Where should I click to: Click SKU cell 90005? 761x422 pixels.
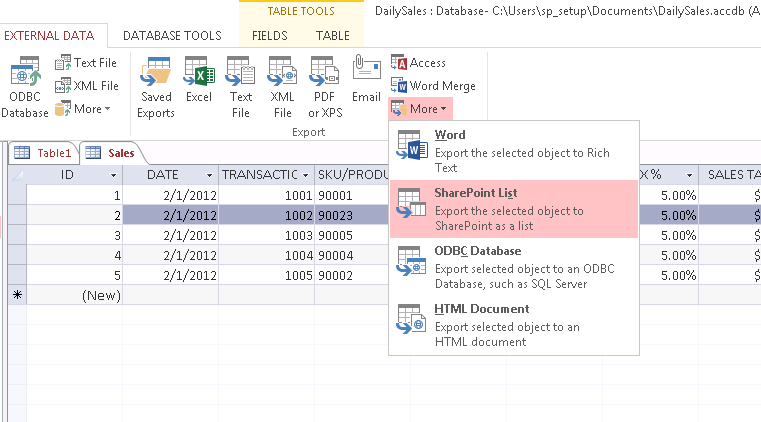click(352, 235)
